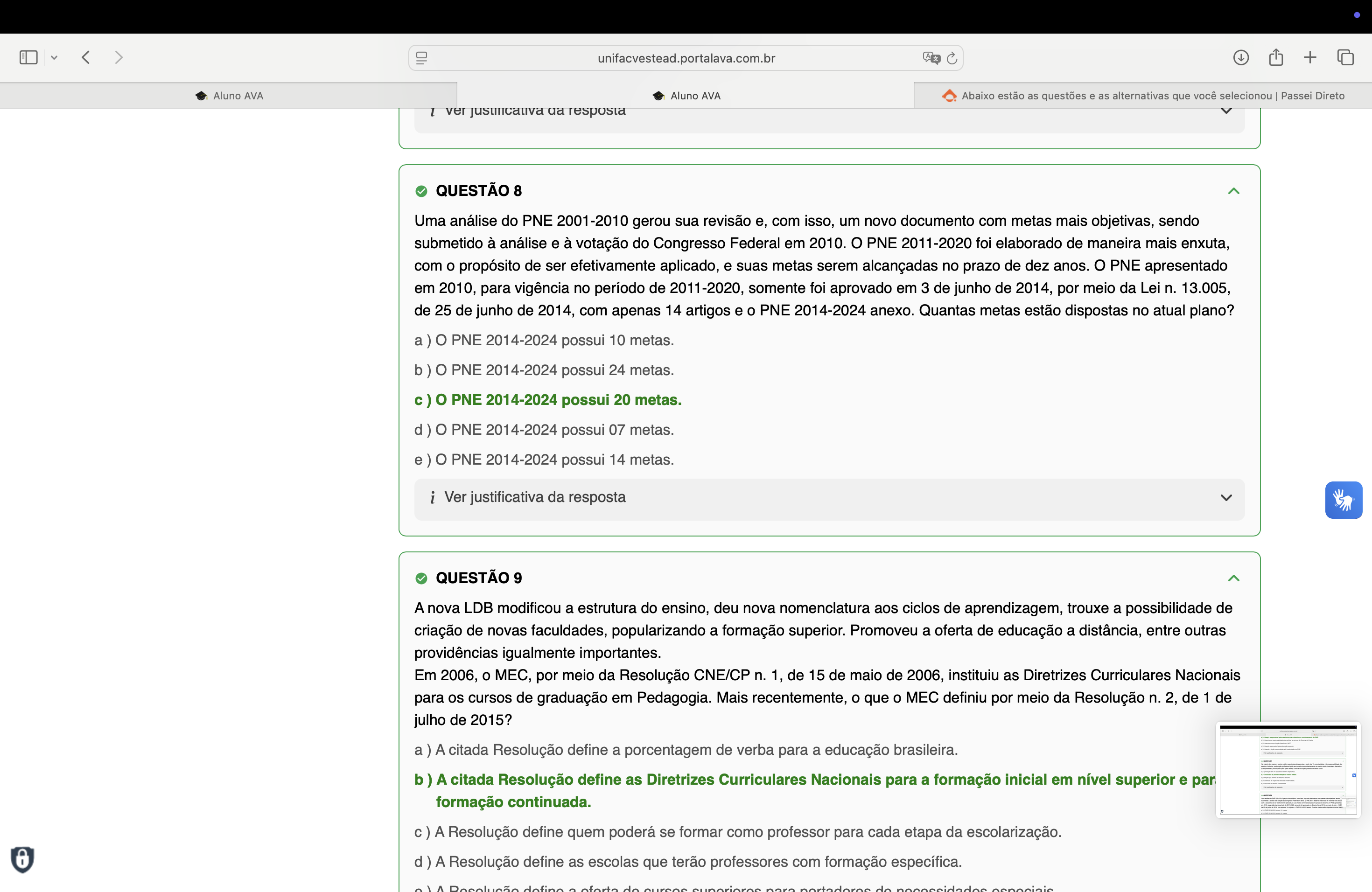Show tab overview icon
Image resolution: width=1372 pixels, height=892 pixels.
point(1345,58)
